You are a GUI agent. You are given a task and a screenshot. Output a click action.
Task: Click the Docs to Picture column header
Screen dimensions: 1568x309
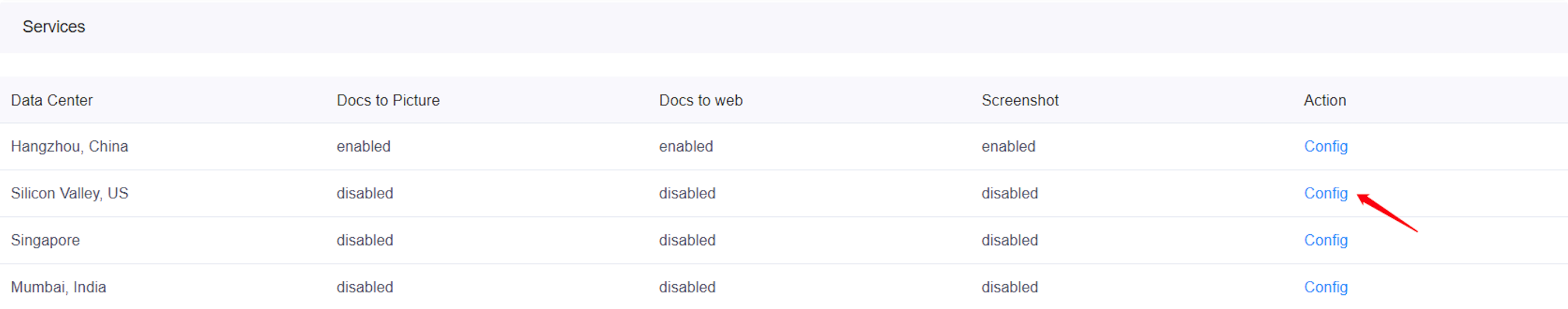coord(388,100)
